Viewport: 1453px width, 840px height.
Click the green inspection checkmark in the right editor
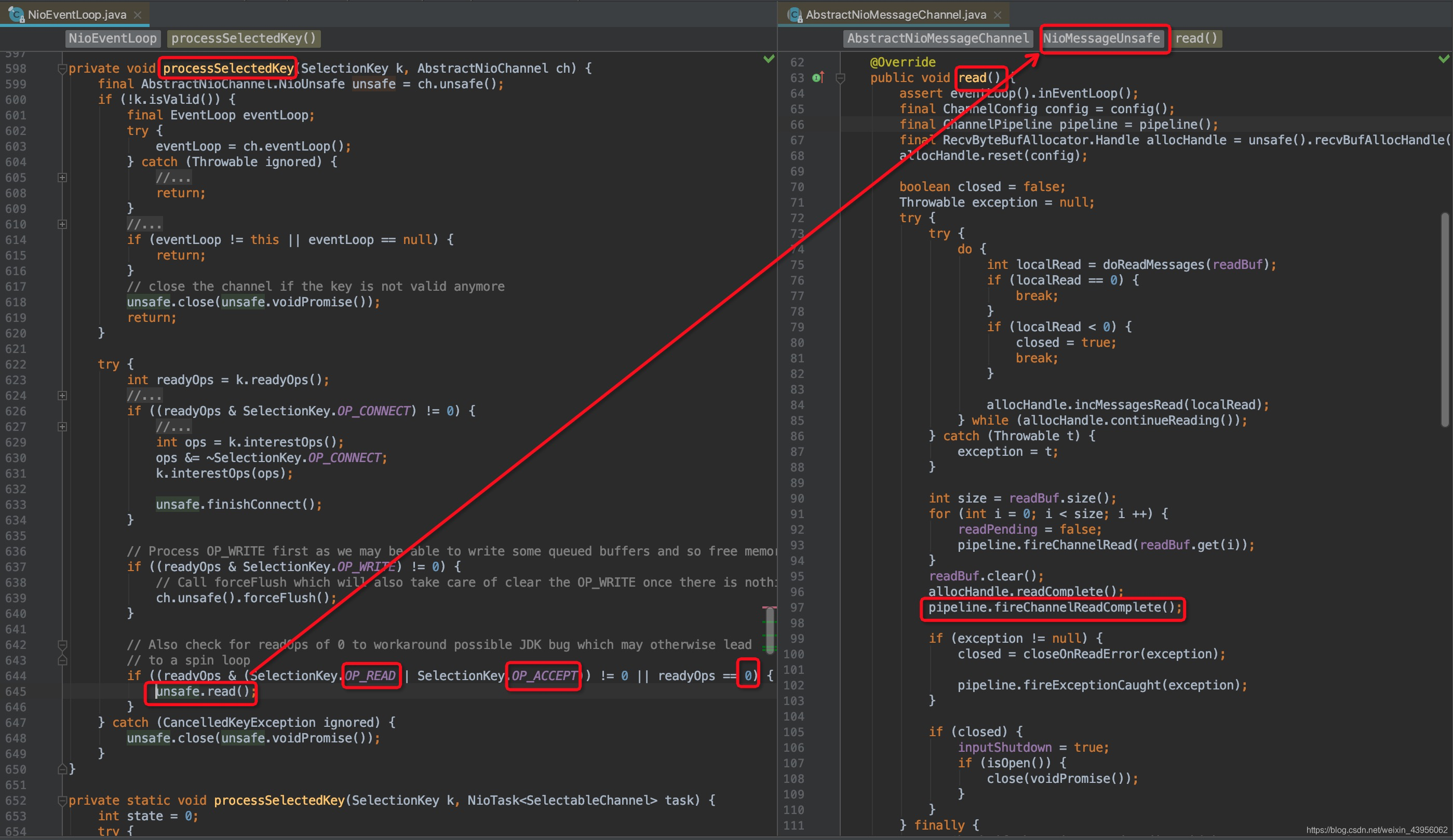pyautogui.click(x=1444, y=59)
